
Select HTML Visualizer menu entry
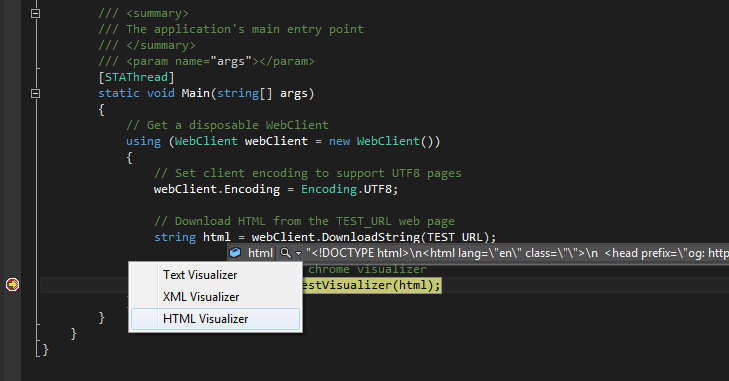click(x=215, y=319)
